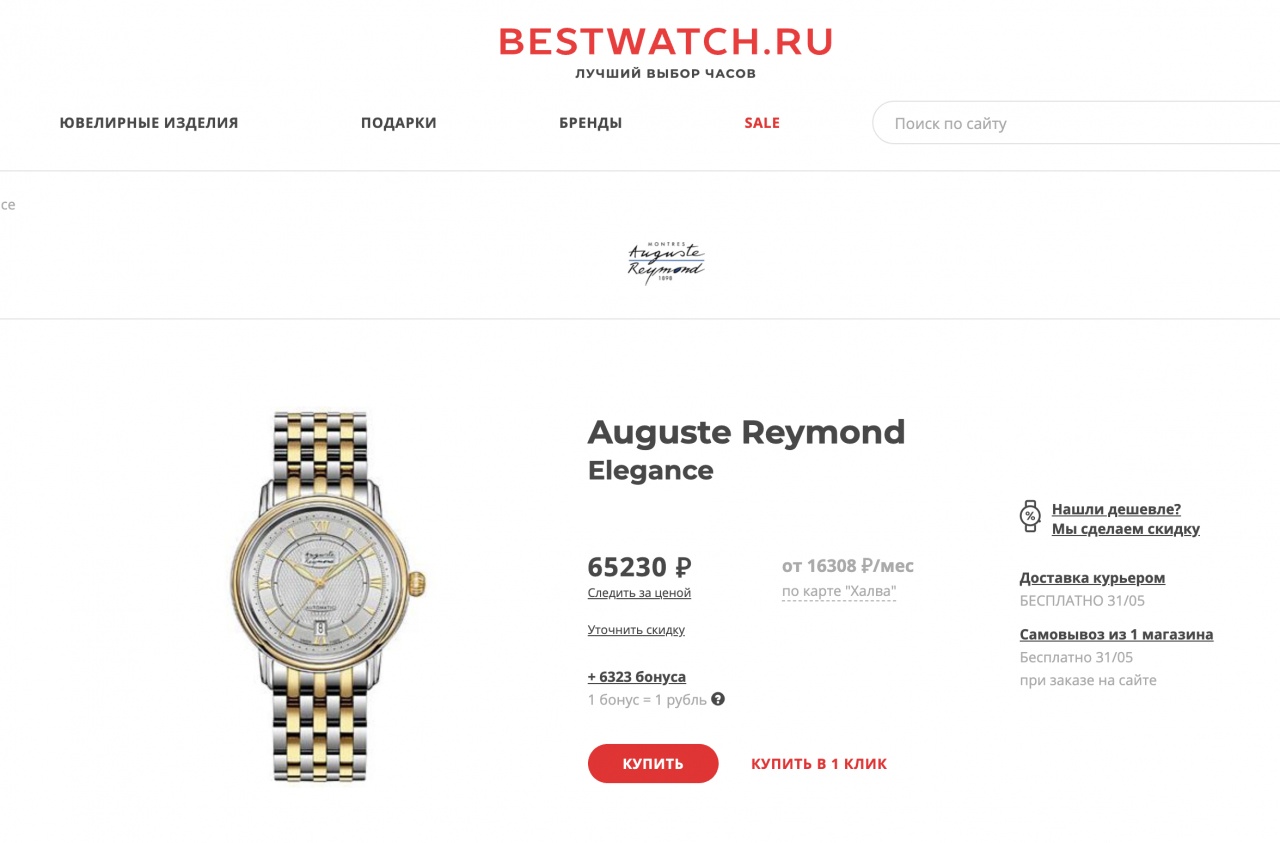Screen dimensions: 1280x843
Task: Click the bonus help question mark icon
Action: pos(718,699)
